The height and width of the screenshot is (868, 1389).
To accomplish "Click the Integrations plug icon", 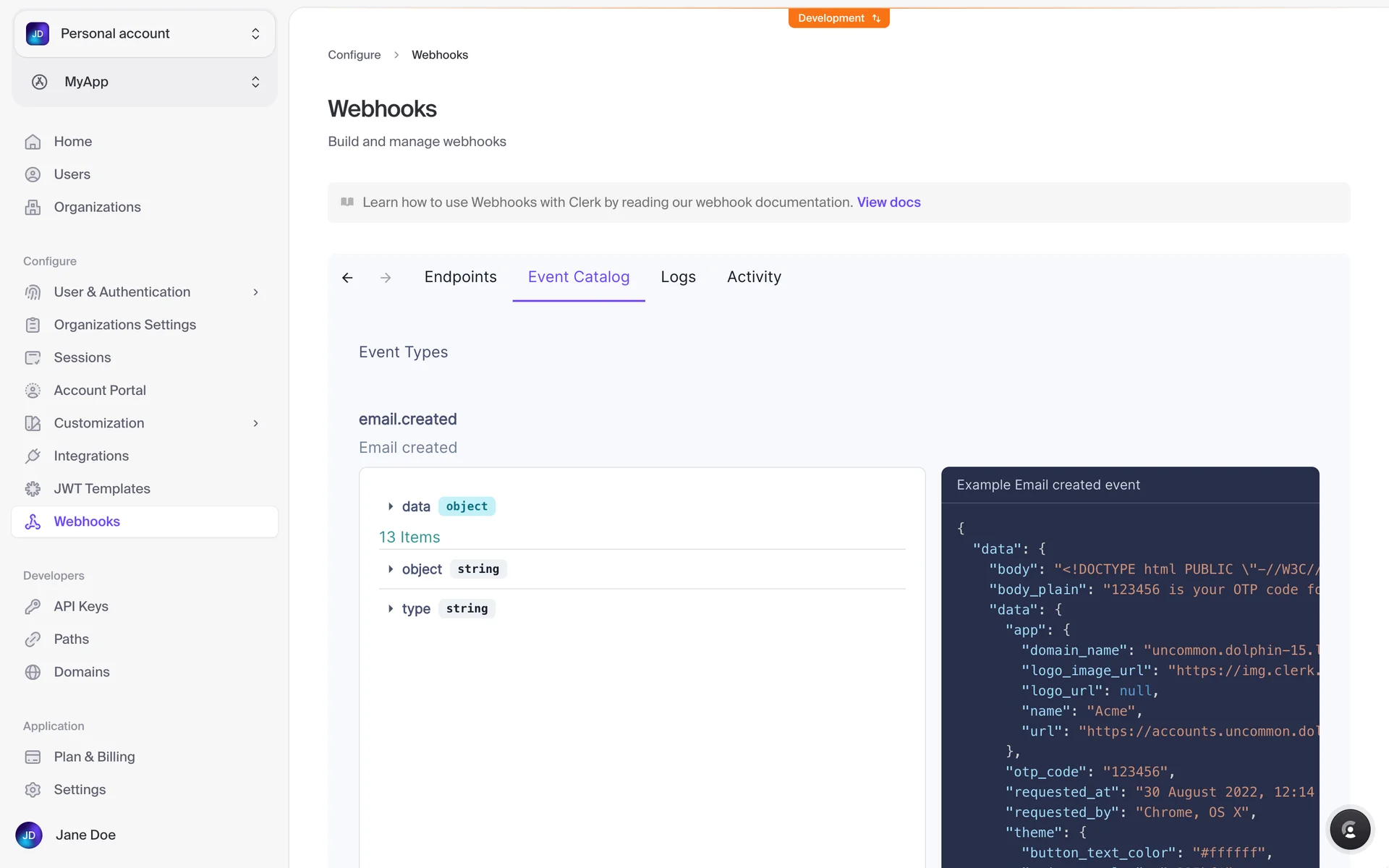I will point(33,456).
